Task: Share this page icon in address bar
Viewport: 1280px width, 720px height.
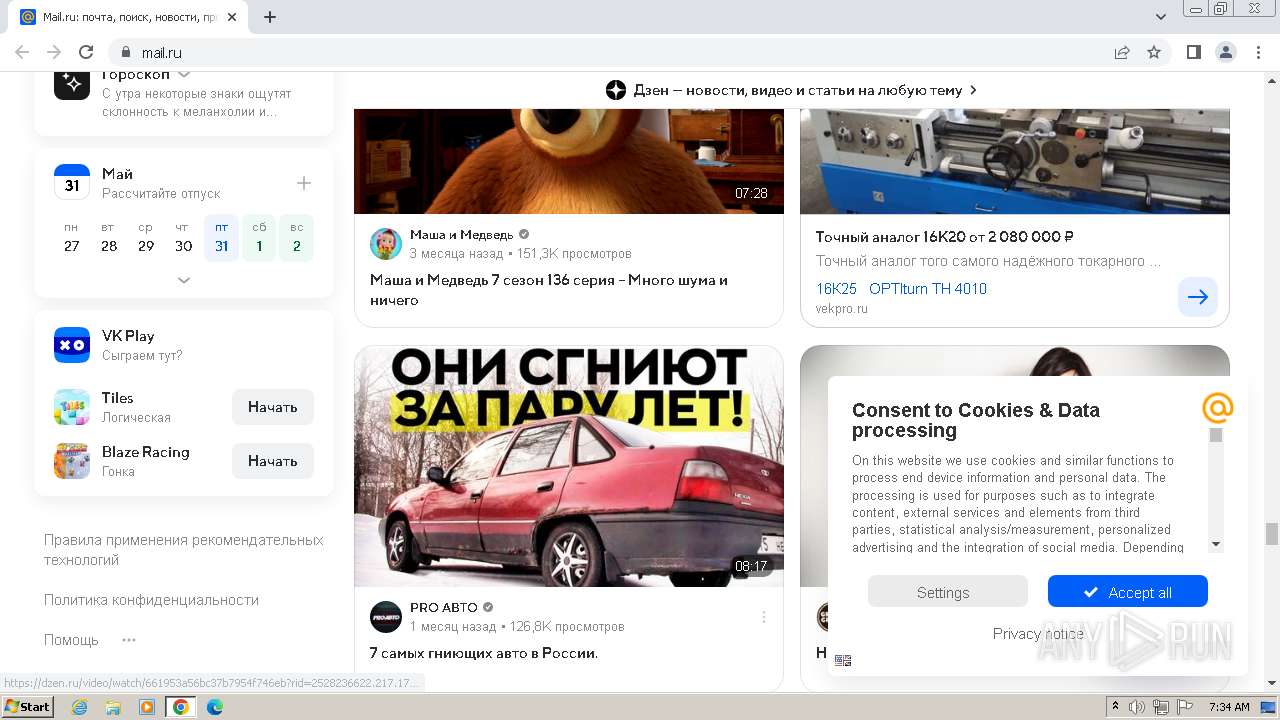Action: pos(1122,52)
